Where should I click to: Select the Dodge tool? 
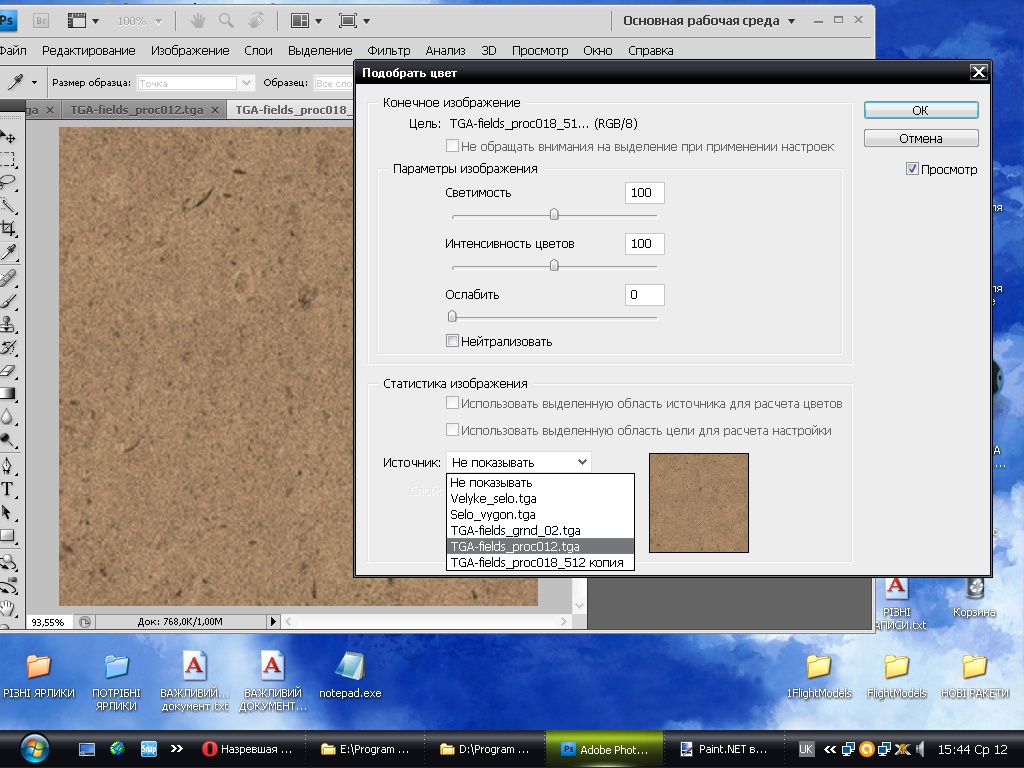[x=8, y=440]
